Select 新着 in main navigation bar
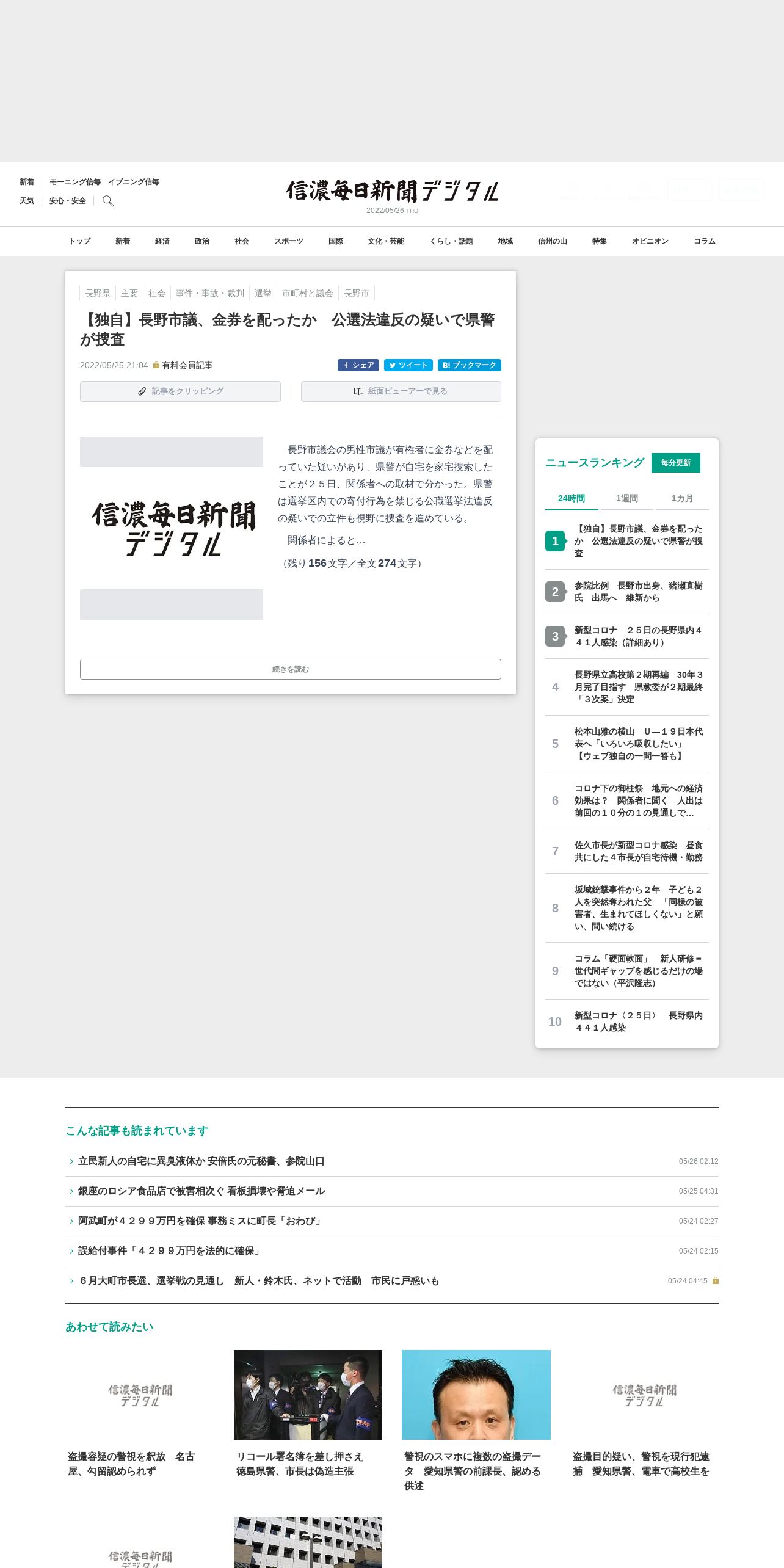The height and width of the screenshot is (1568, 784). tap(123, 241)
